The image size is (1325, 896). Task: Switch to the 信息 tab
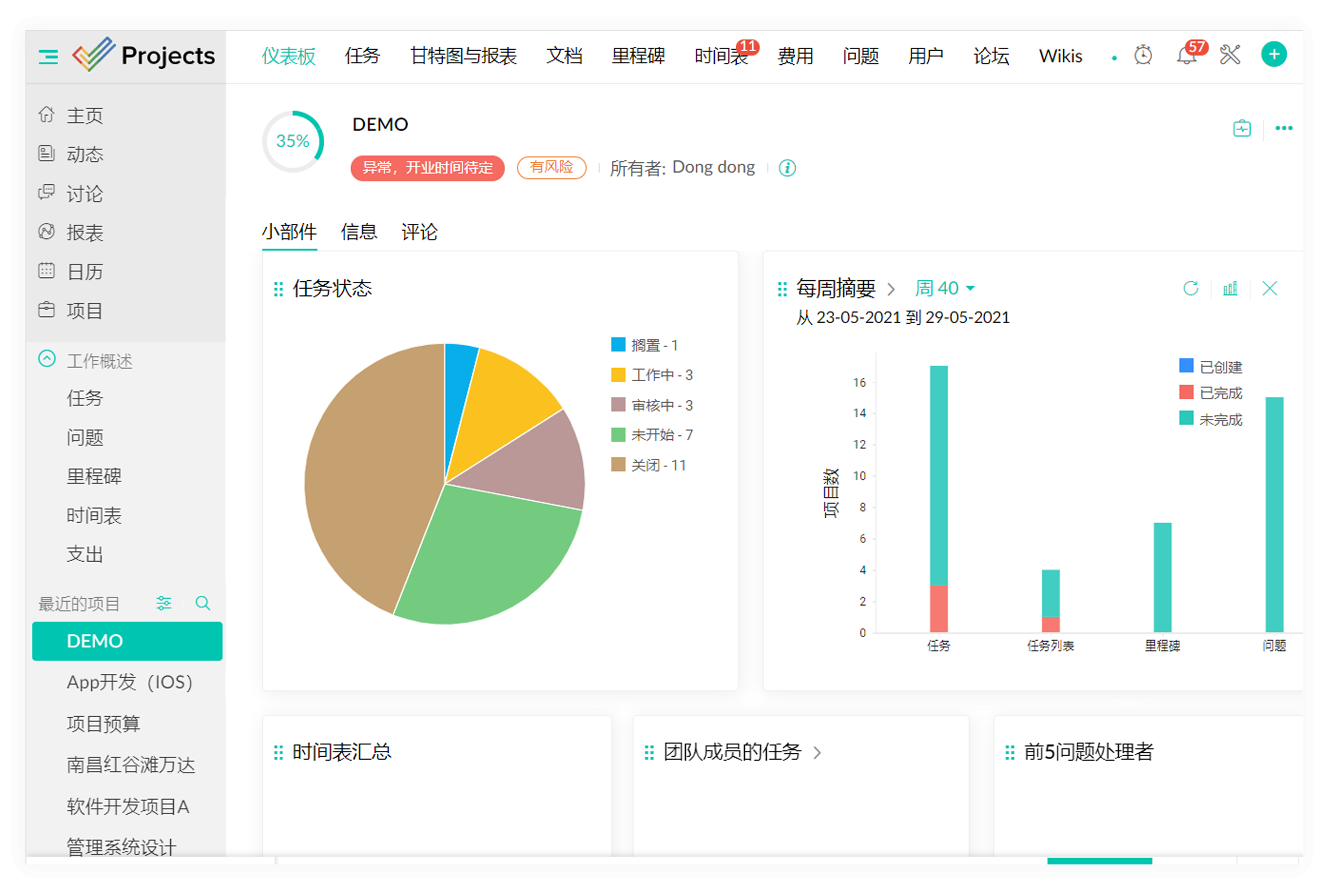[x=359, y=232]
